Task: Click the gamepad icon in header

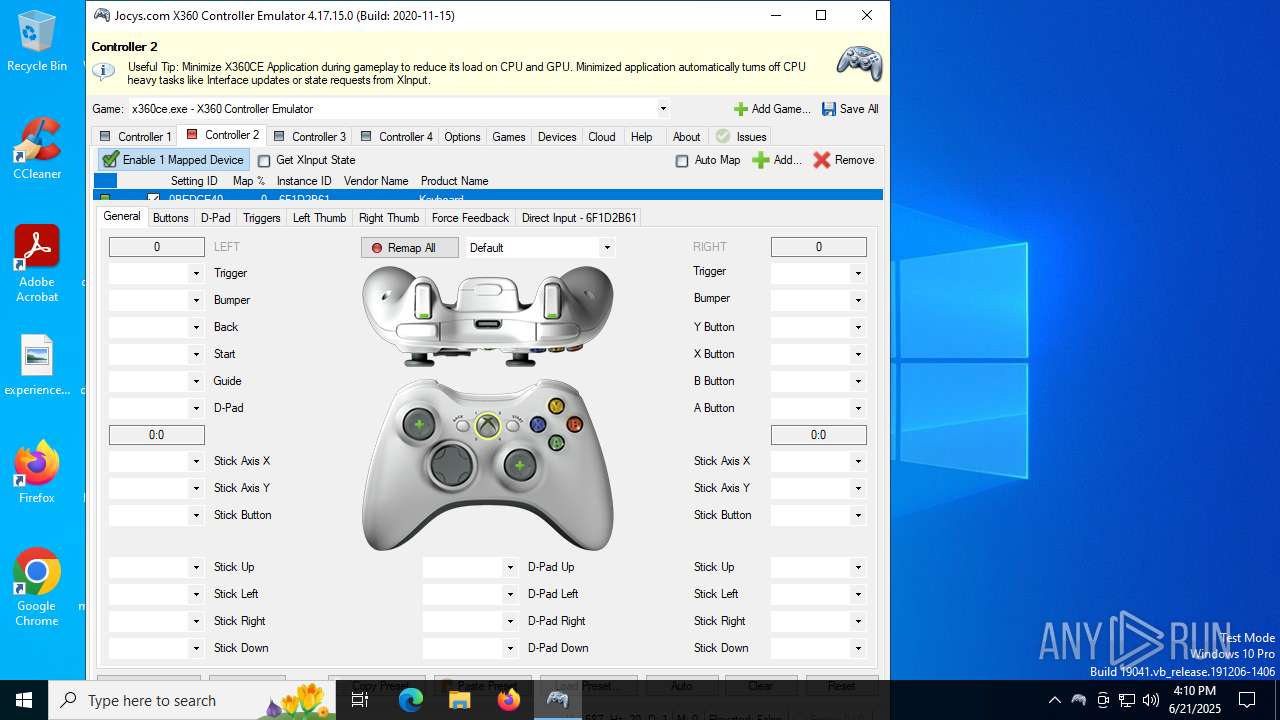Action: click(859, 63)
